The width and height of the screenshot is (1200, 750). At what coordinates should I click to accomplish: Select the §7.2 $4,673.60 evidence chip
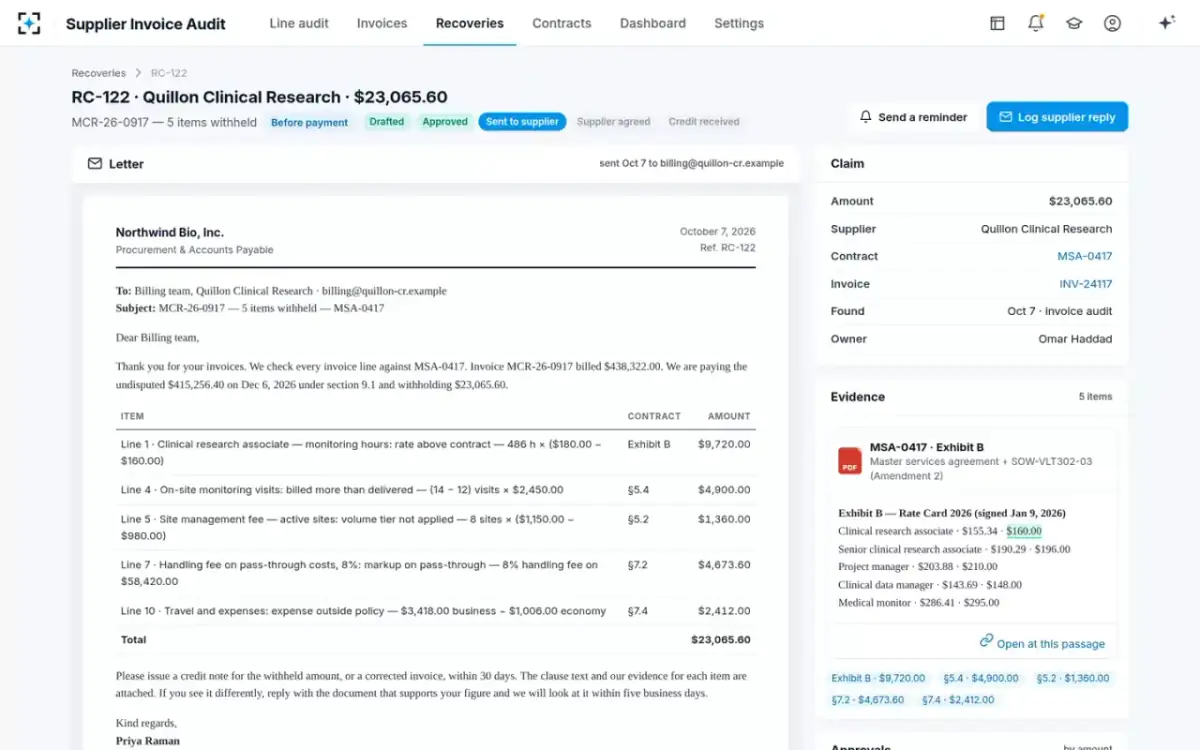click(x=868, y=700)
